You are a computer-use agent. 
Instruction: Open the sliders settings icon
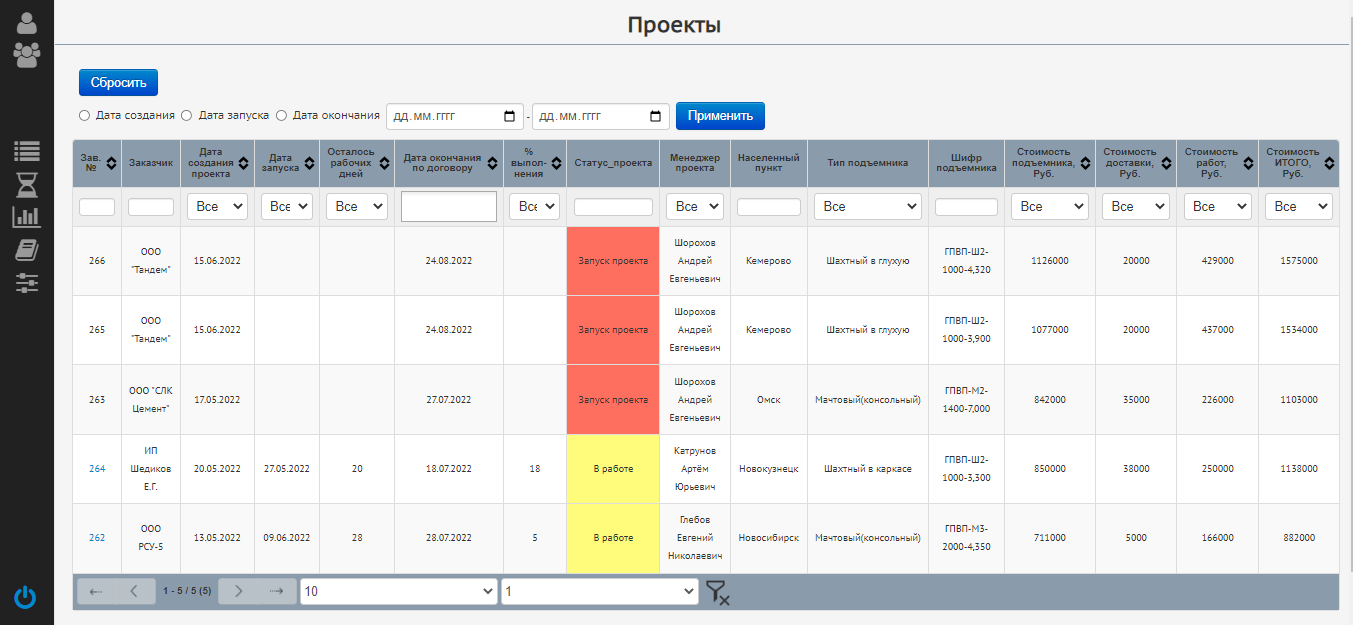27,282
